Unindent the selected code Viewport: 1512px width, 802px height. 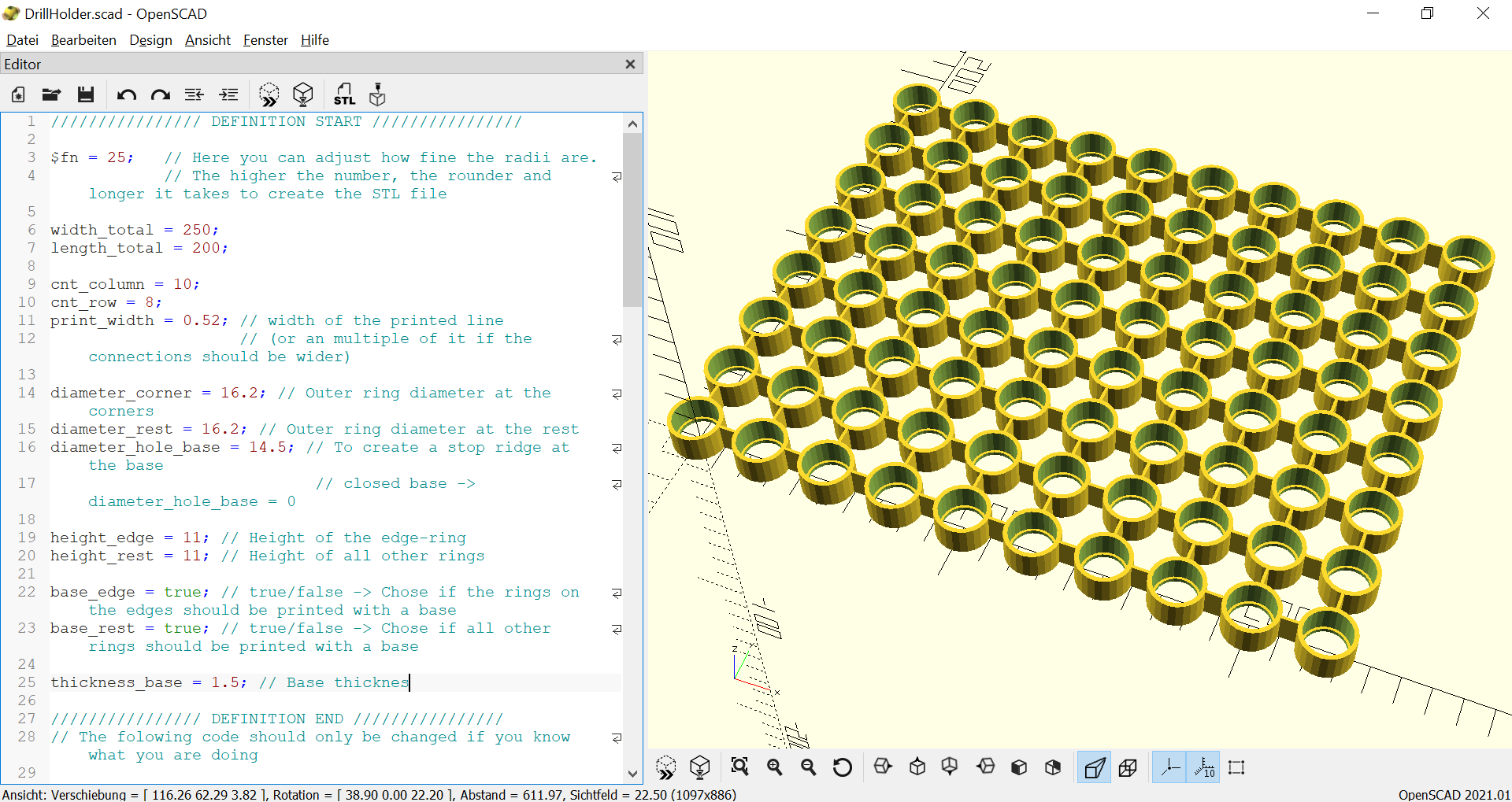pyautogui.click(x=195, y=95)
